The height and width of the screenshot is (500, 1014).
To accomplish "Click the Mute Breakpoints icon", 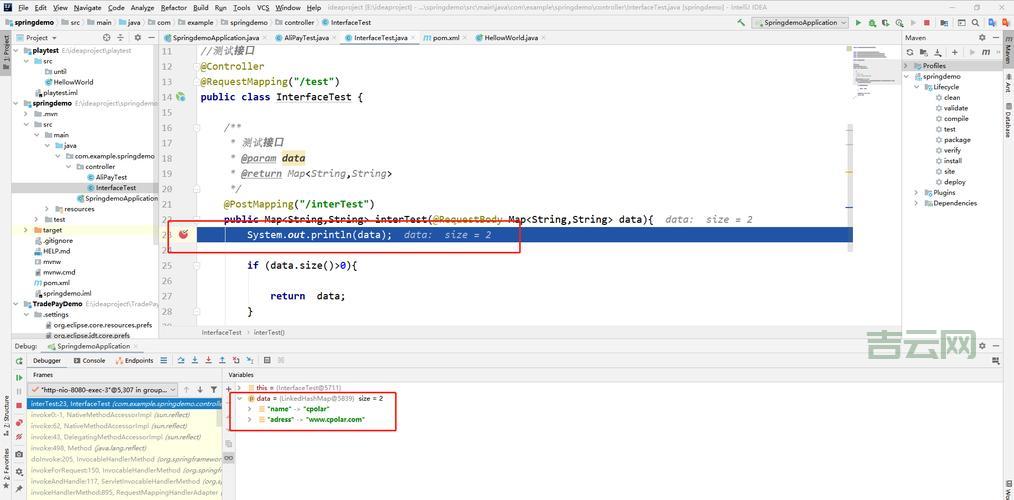I will [19, 438].
